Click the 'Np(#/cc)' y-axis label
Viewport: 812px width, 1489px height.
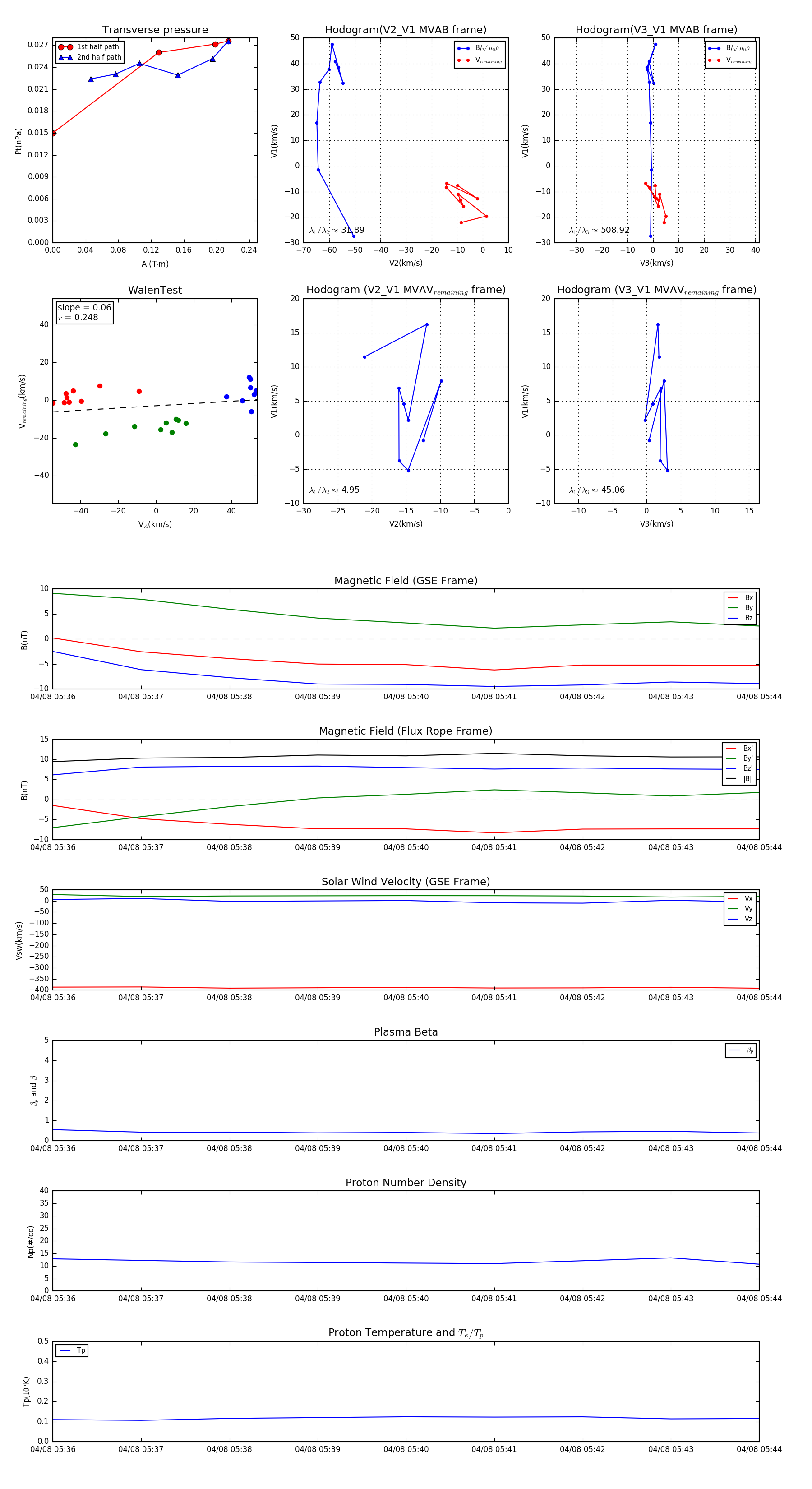[31, 1242]
